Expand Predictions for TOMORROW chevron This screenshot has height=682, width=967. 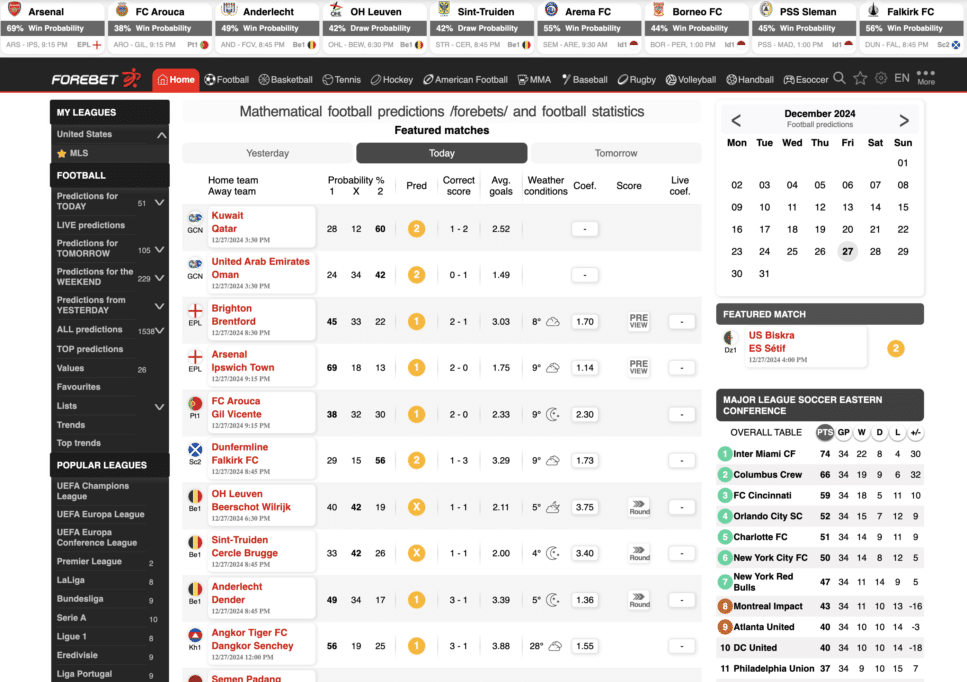pyautogui.click(x=160, y=249)
